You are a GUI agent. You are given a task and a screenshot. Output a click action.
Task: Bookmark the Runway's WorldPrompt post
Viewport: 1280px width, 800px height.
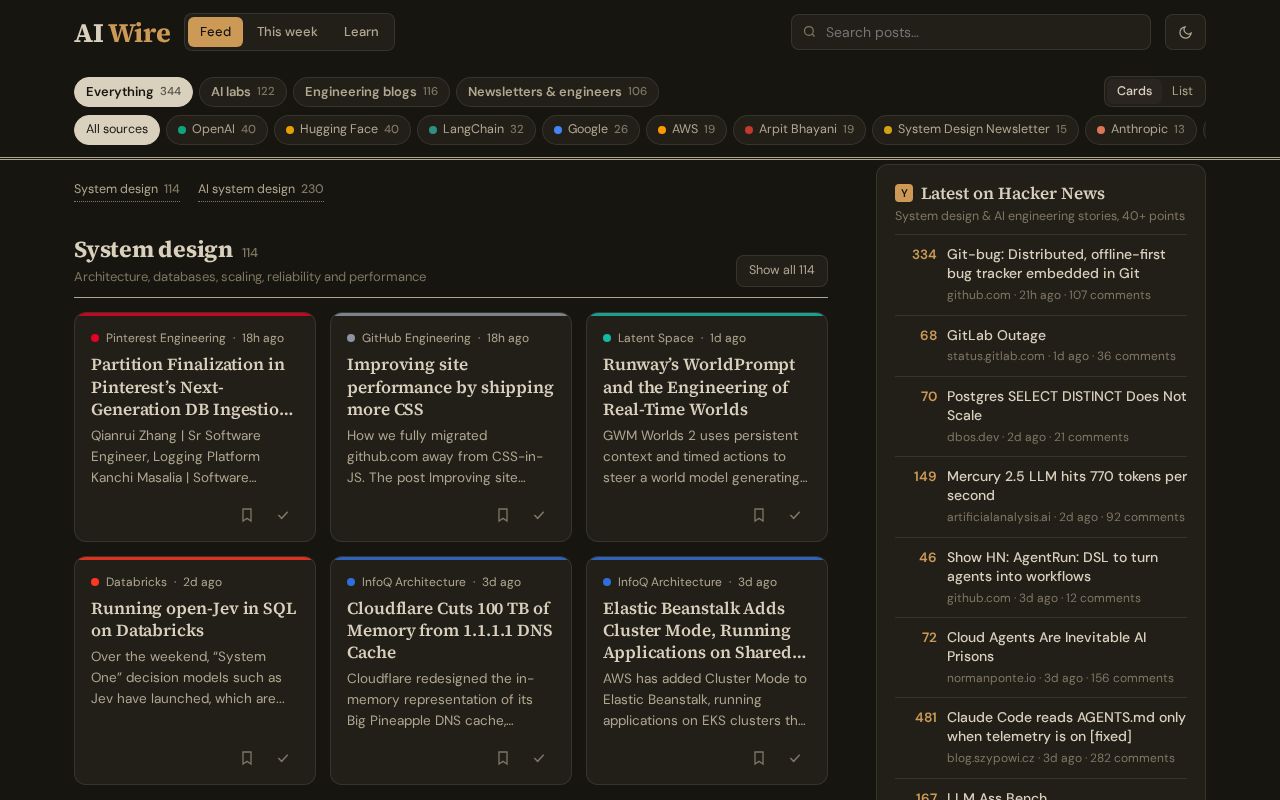(759, 515)
